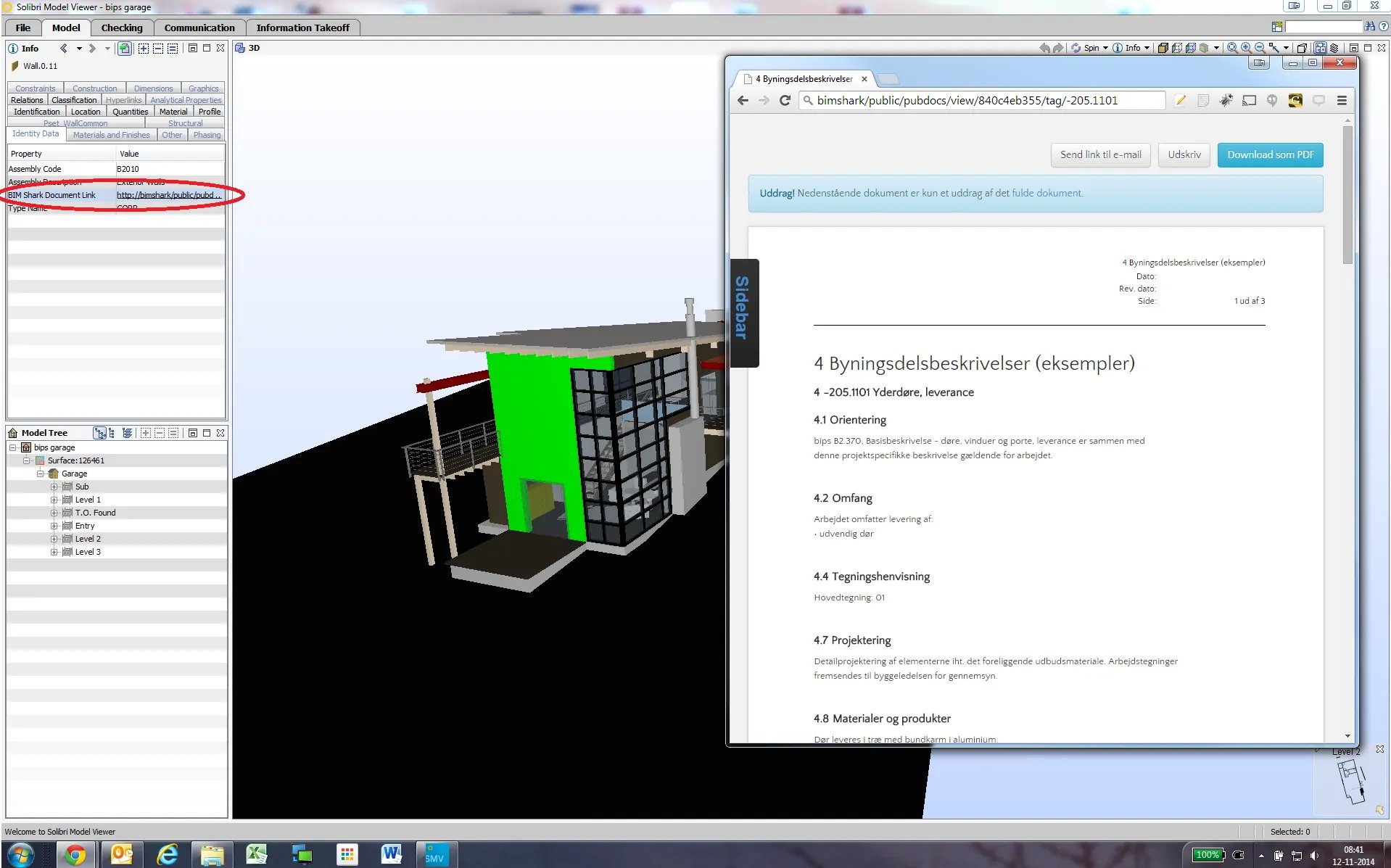Click browser back arrow in BIM Shark window
The width and height of the screenshot is (1391, 868).
pos(743,100)
